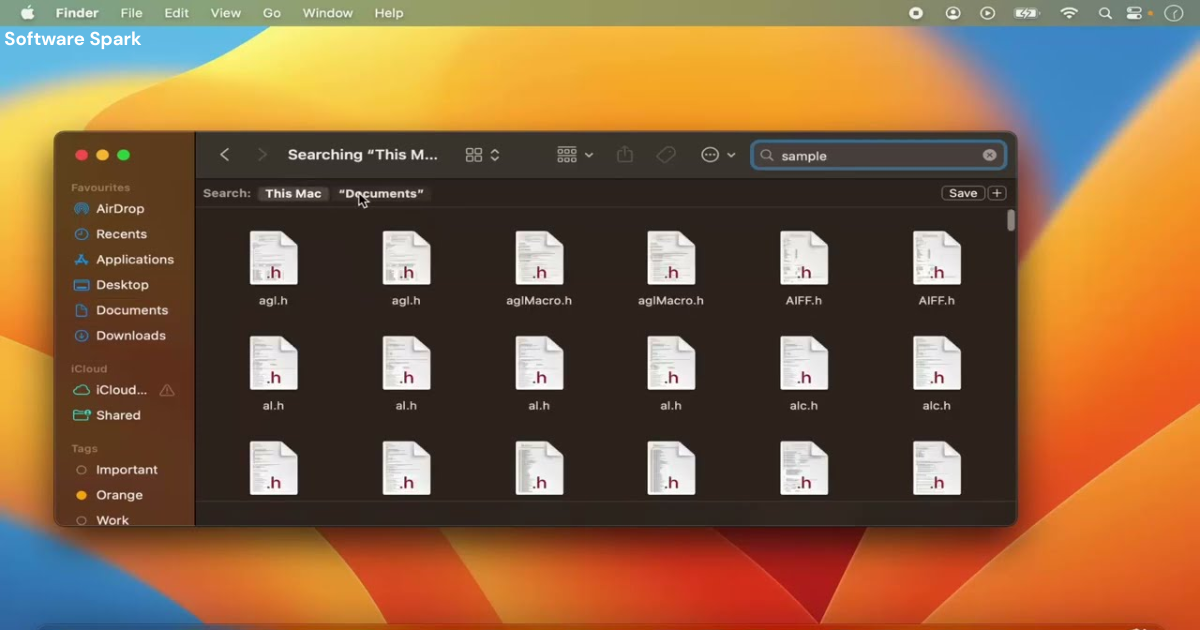The image size is (1200, 630).
Task: Go forward with the right chevron button
Action: tap(262, 155)
